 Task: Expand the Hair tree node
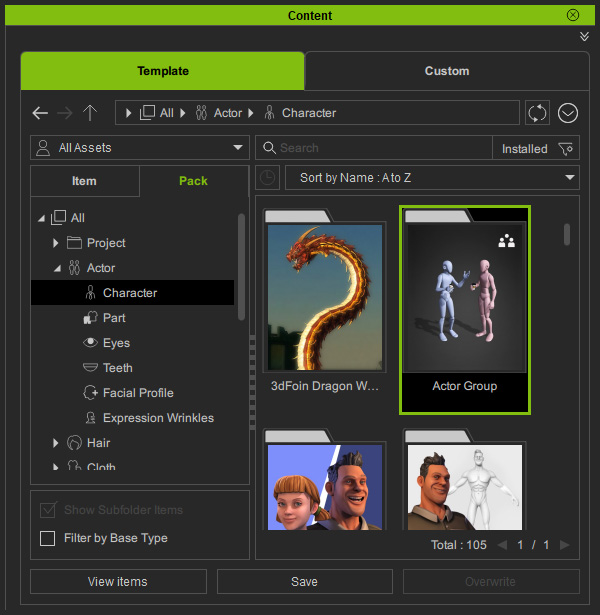56,443
